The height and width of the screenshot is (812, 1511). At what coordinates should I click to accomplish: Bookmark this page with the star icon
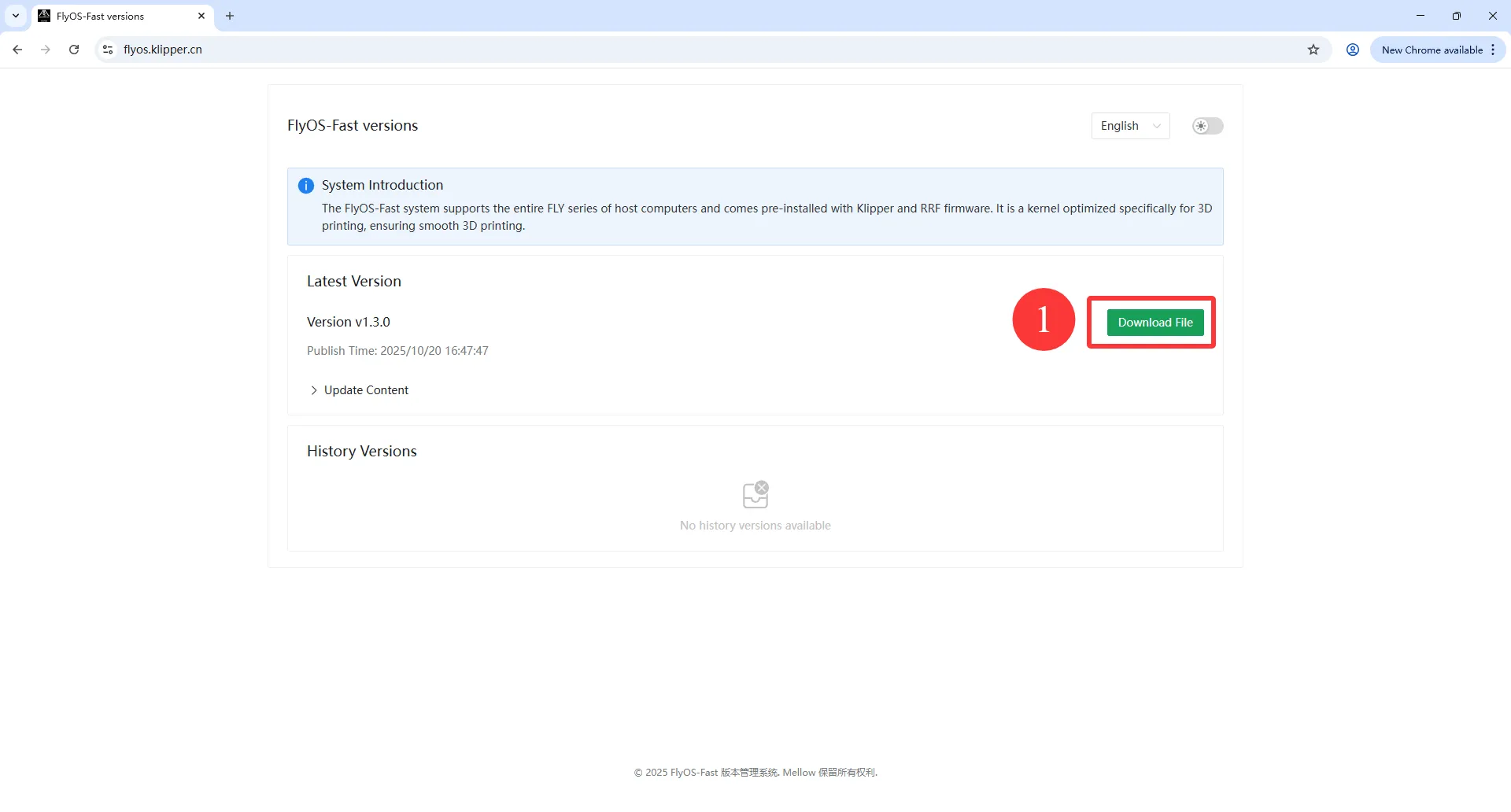tap(1313, 50)
